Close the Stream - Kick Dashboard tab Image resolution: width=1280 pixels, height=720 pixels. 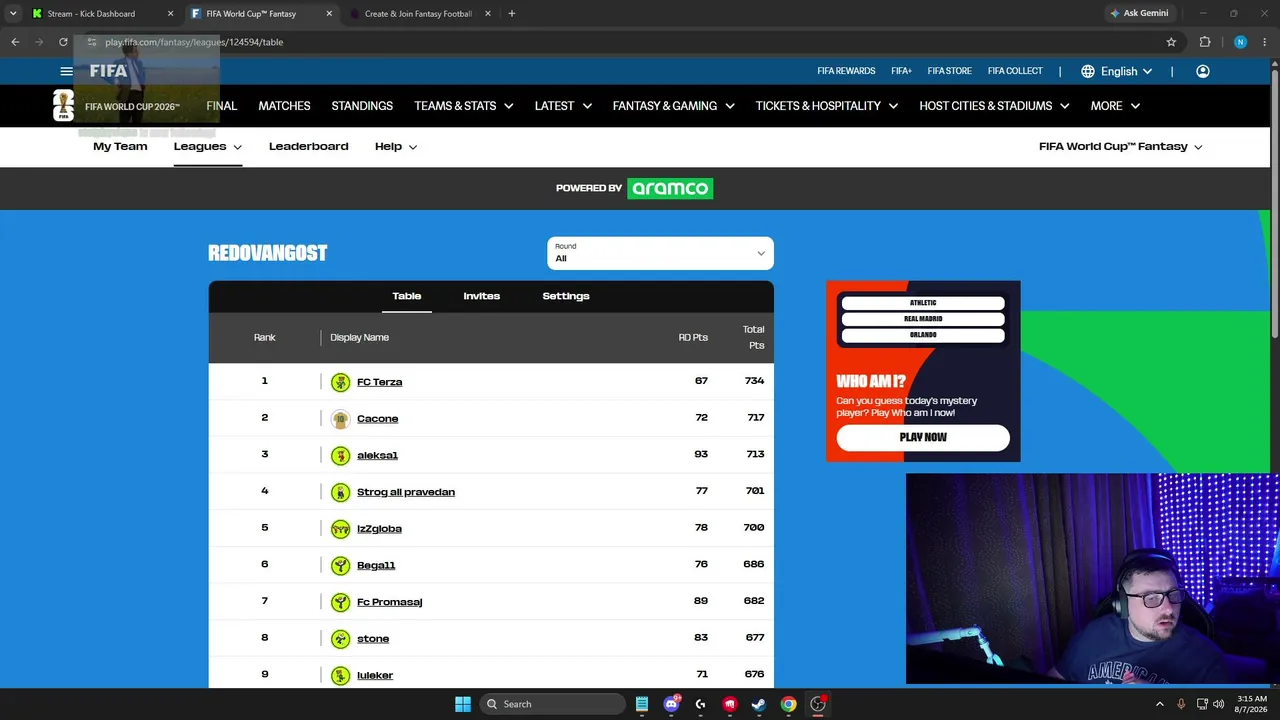tap(170, 14)
